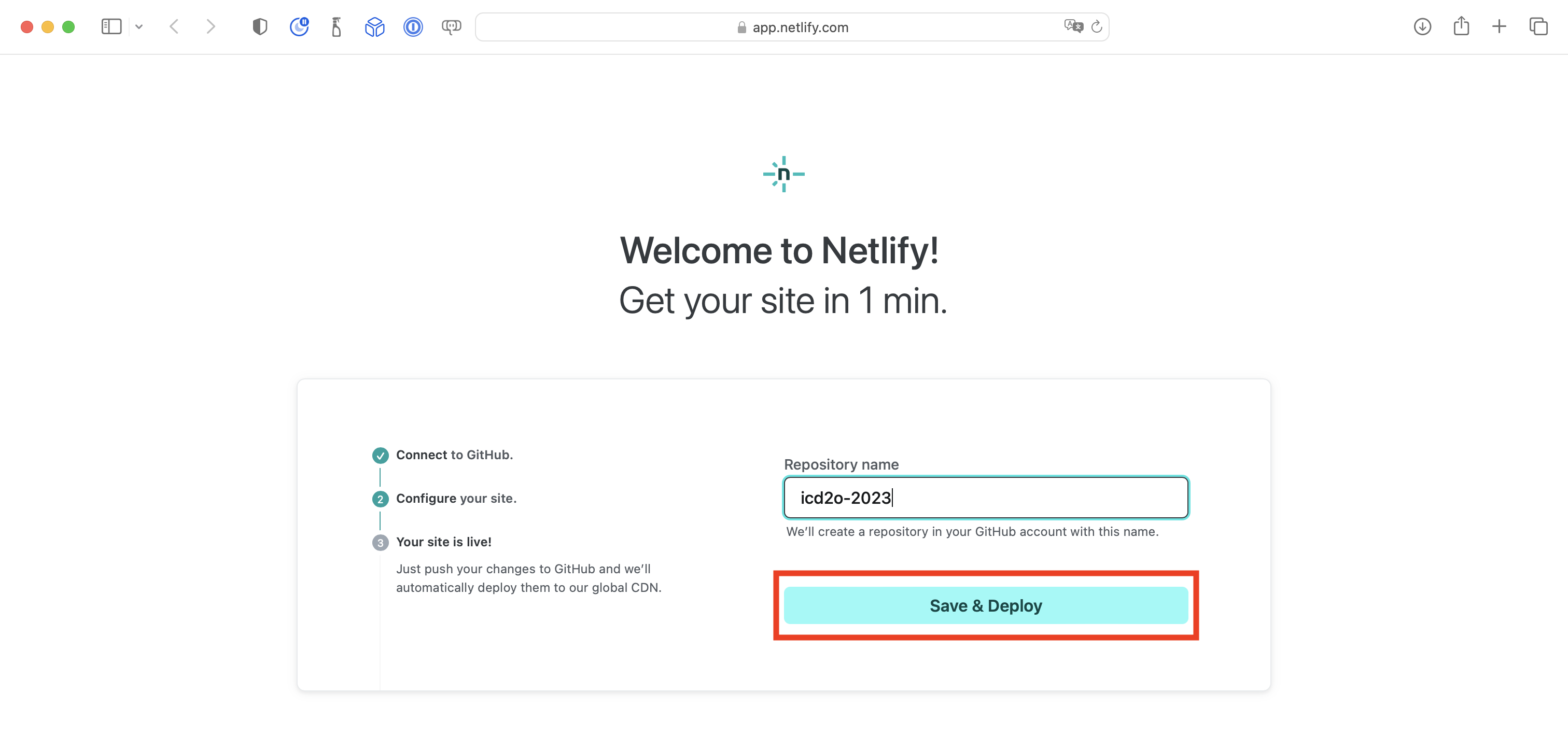Minimize the Safari window

pos(48,27)
